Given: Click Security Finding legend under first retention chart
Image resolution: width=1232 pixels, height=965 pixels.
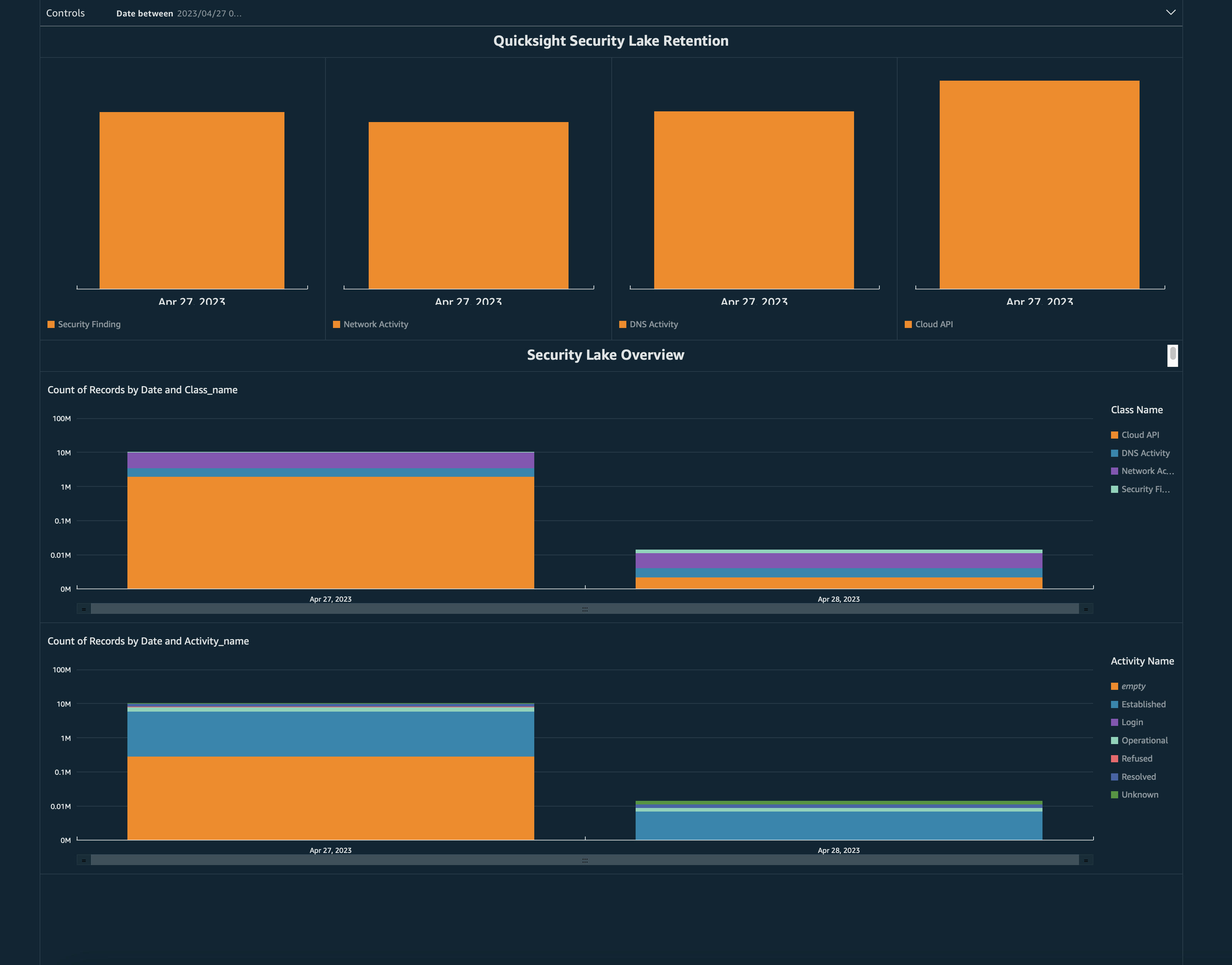Looking at the screenshot, I should coord(84,324).
